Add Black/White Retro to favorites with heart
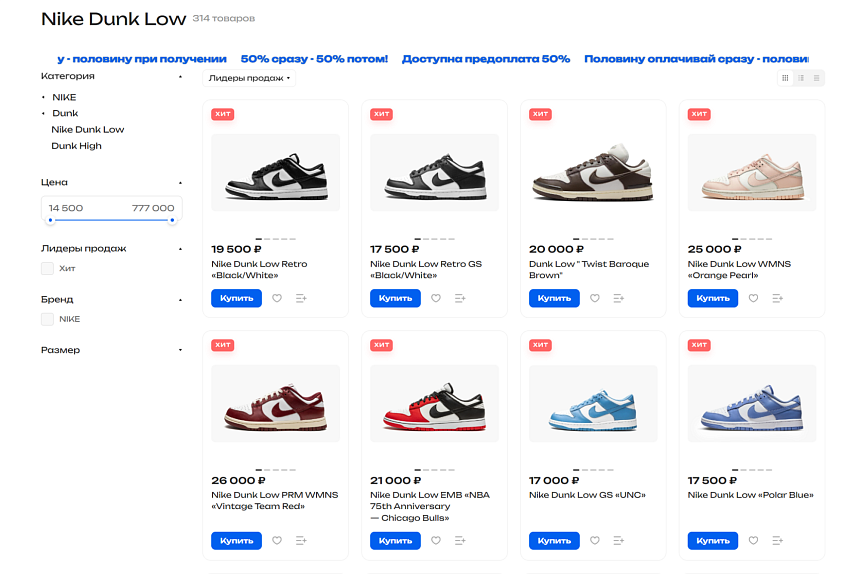Viewport: 860px width, 574px height. (x=277, y=298)
